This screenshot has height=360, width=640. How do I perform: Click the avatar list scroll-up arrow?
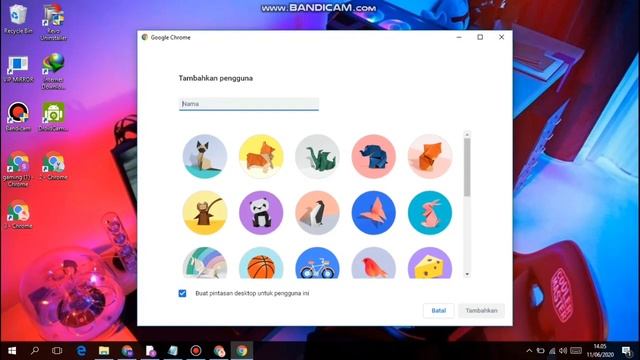tap(467, 134)
